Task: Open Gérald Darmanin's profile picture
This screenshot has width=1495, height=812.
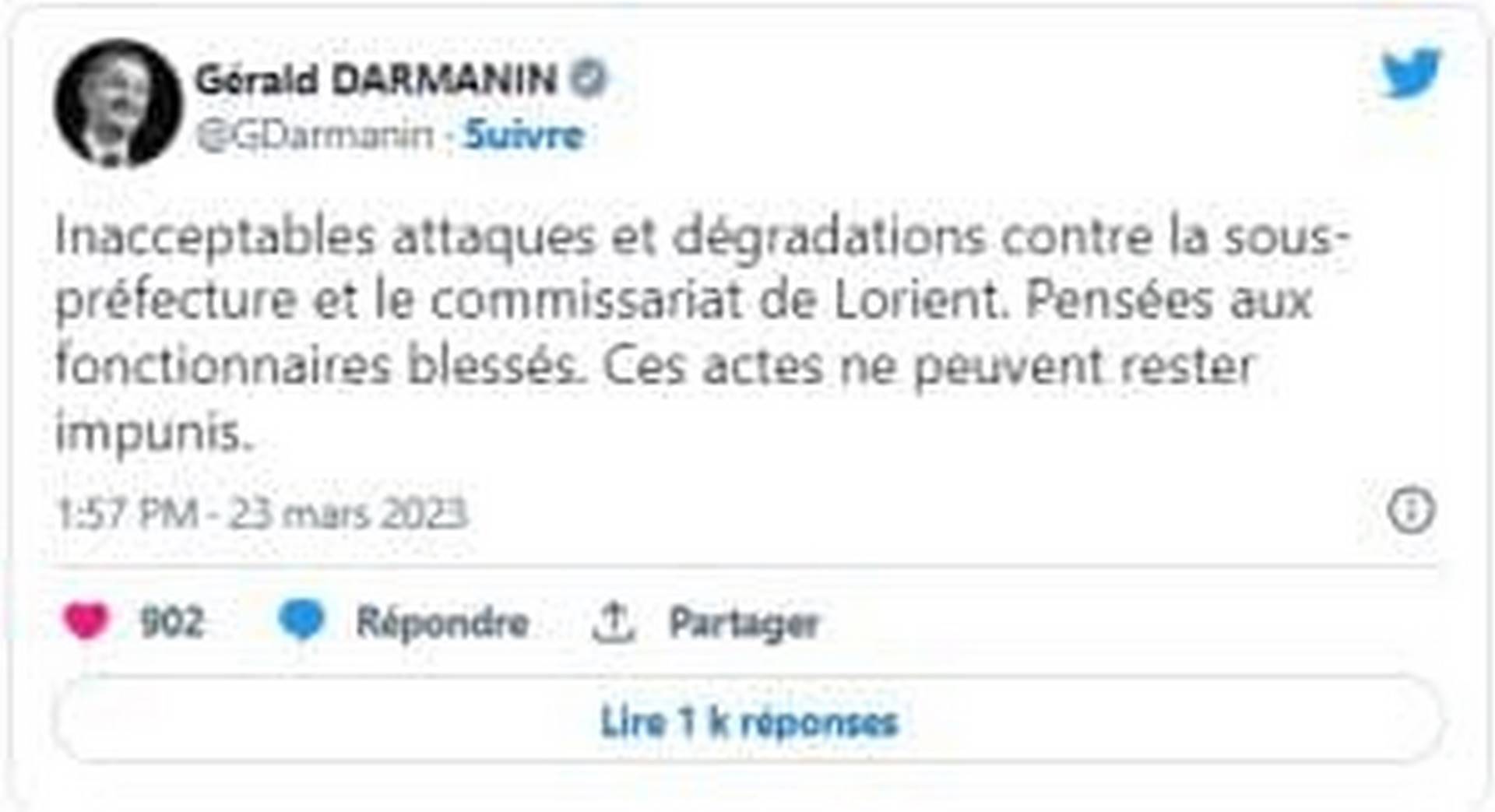Action: point(118,104)
